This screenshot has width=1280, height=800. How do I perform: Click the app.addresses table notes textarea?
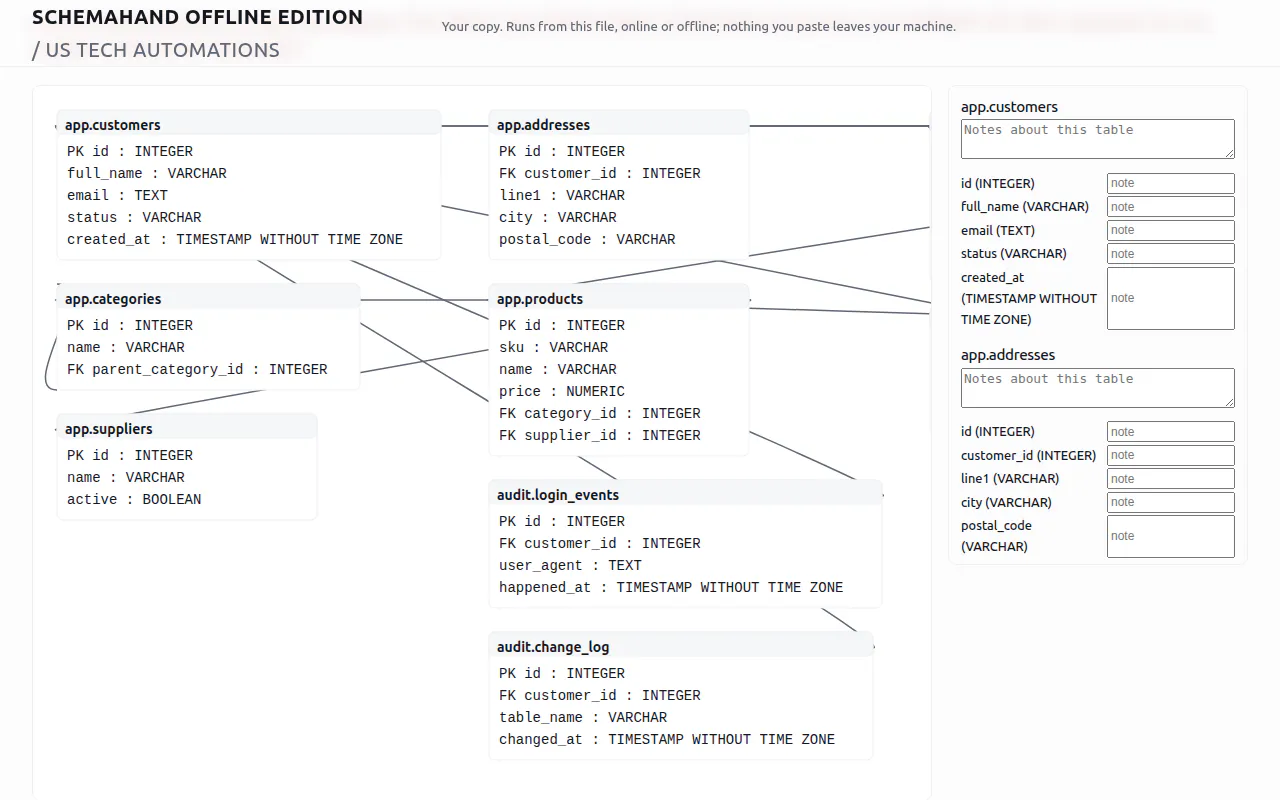(1098, 388)
